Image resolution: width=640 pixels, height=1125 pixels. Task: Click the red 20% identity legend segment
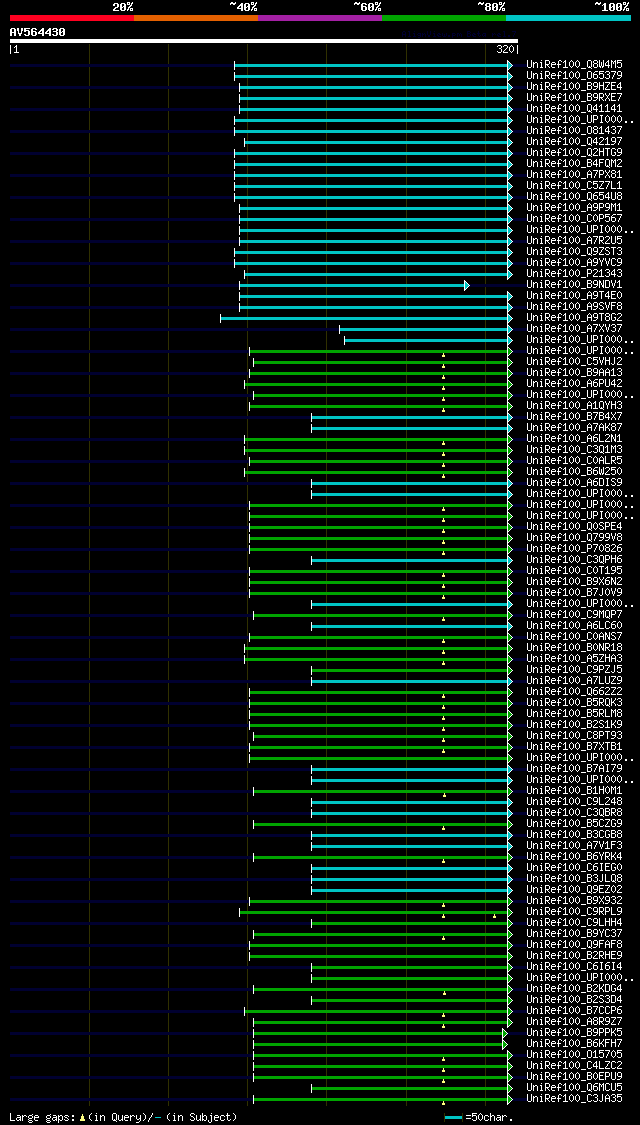pyautogui.click(x=72, y=17)
